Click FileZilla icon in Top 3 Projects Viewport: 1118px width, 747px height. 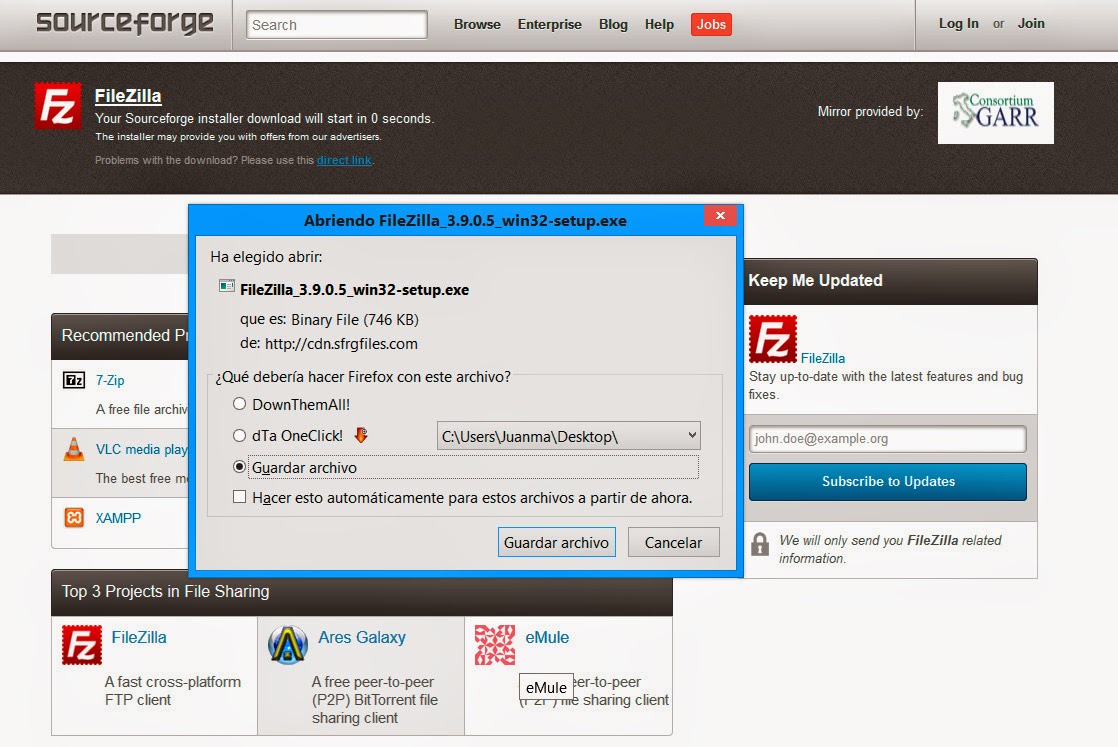[82, 645]
